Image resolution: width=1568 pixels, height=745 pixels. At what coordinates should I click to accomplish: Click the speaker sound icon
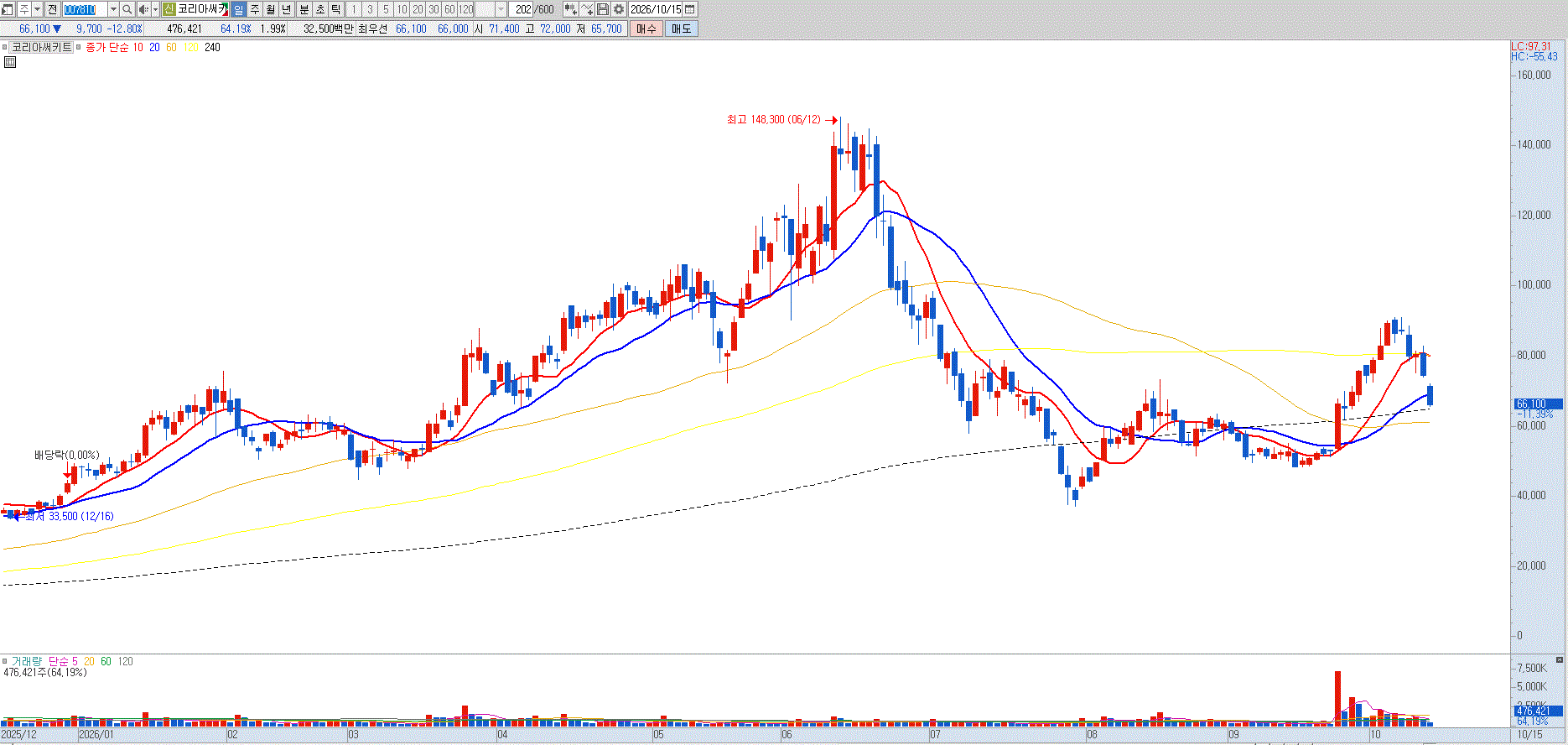coord(143,9)
